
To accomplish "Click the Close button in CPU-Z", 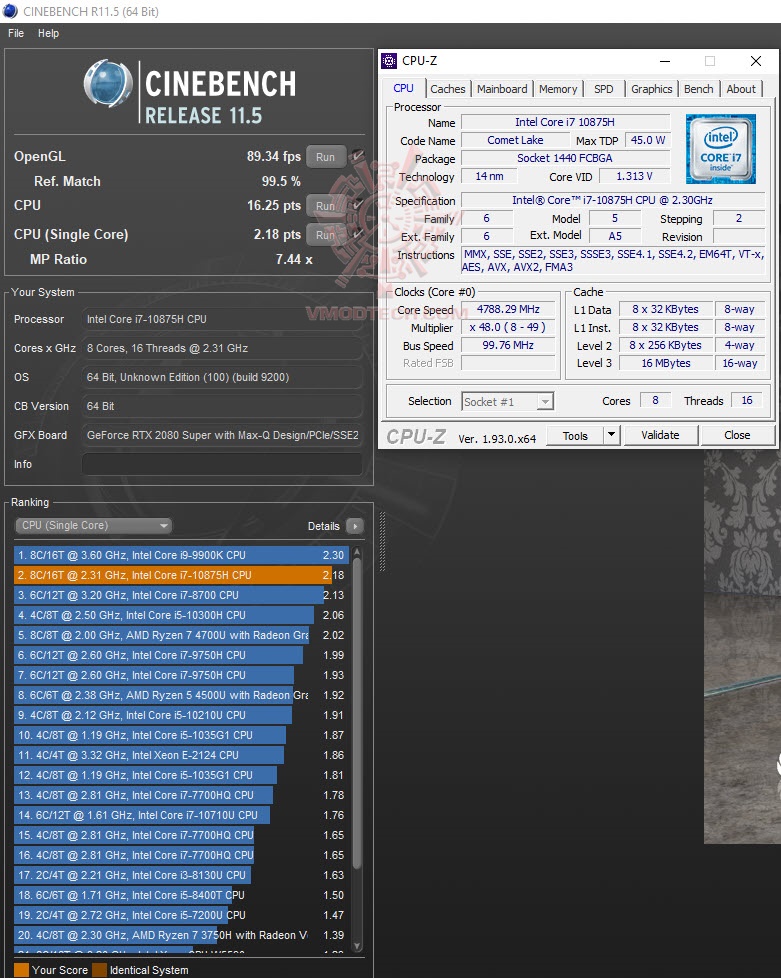I will (737, 435).
